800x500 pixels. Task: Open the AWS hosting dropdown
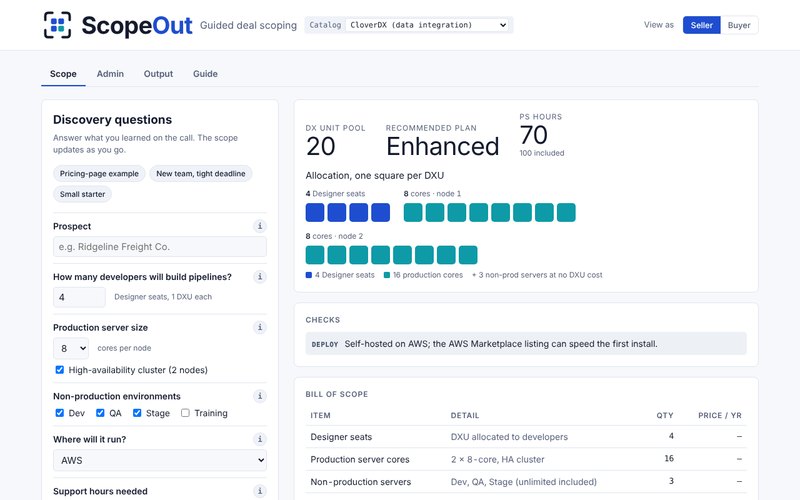click(x=160, y=460)
